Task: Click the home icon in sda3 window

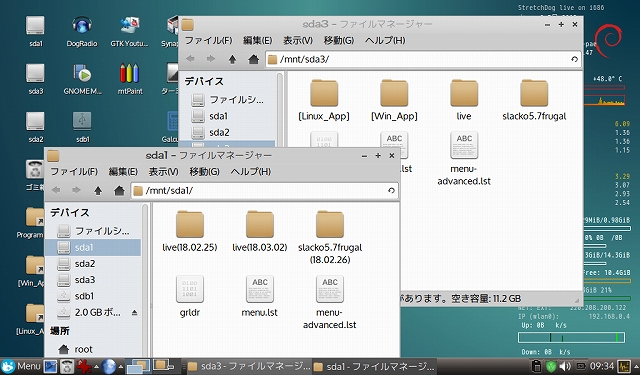Action: tap(253, 60)
